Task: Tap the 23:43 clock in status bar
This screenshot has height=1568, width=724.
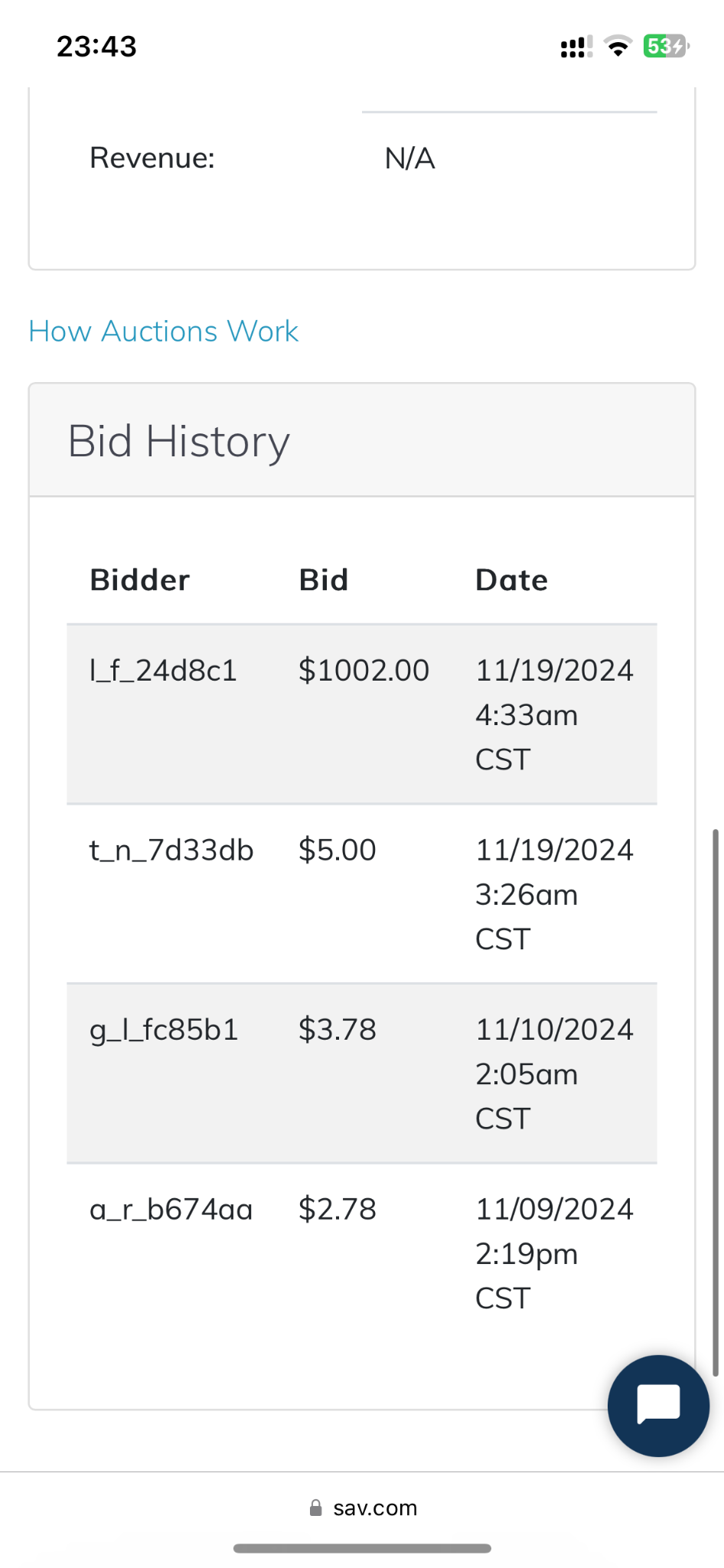Action: tap(96, 47)
